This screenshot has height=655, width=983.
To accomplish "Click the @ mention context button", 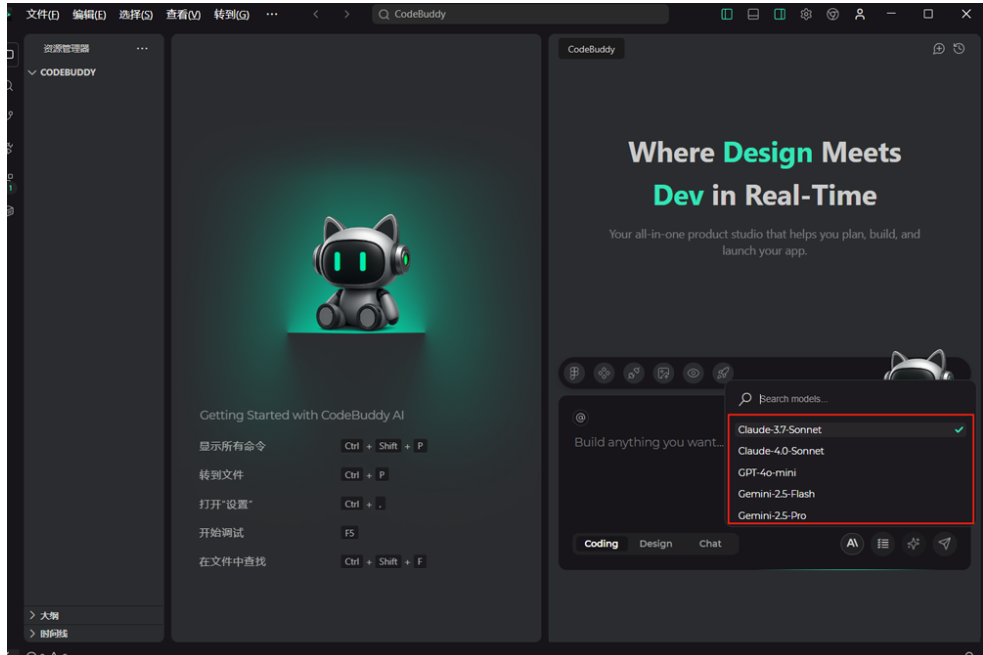I will [581, 417].
